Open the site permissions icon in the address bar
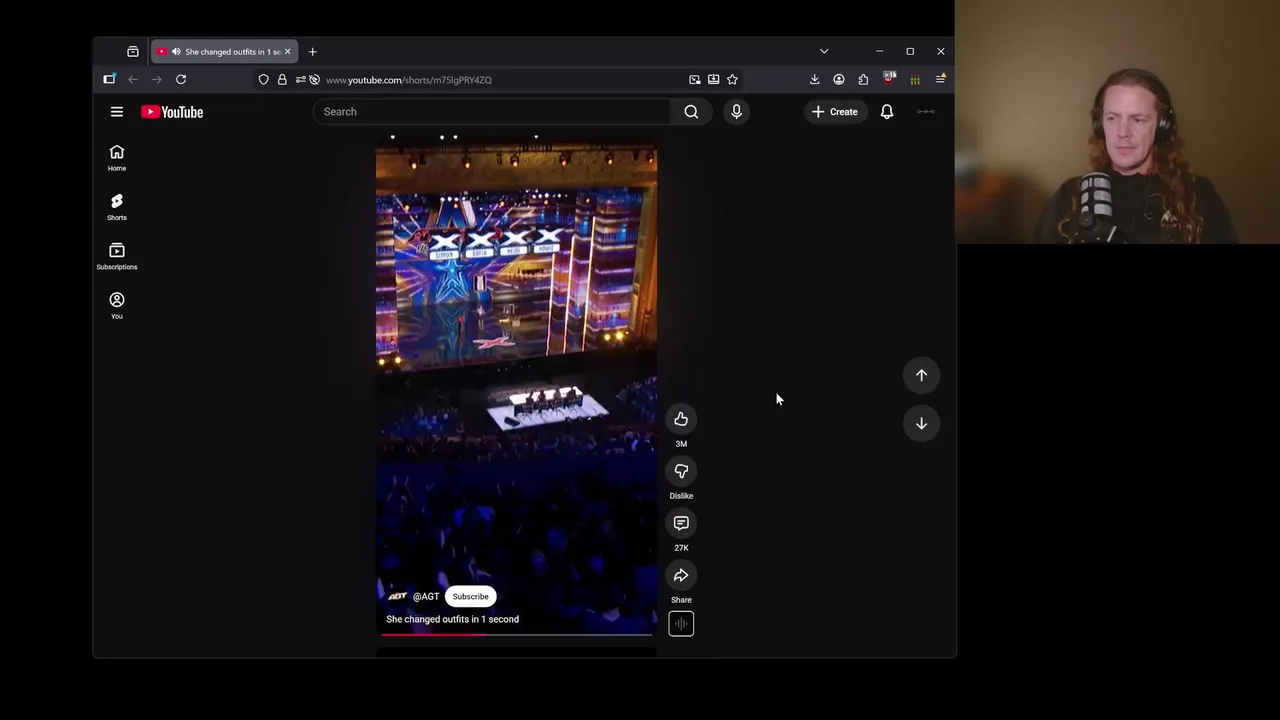This screenshot has height=720, width=1280. pyautogui.click(x=301, y=79)
